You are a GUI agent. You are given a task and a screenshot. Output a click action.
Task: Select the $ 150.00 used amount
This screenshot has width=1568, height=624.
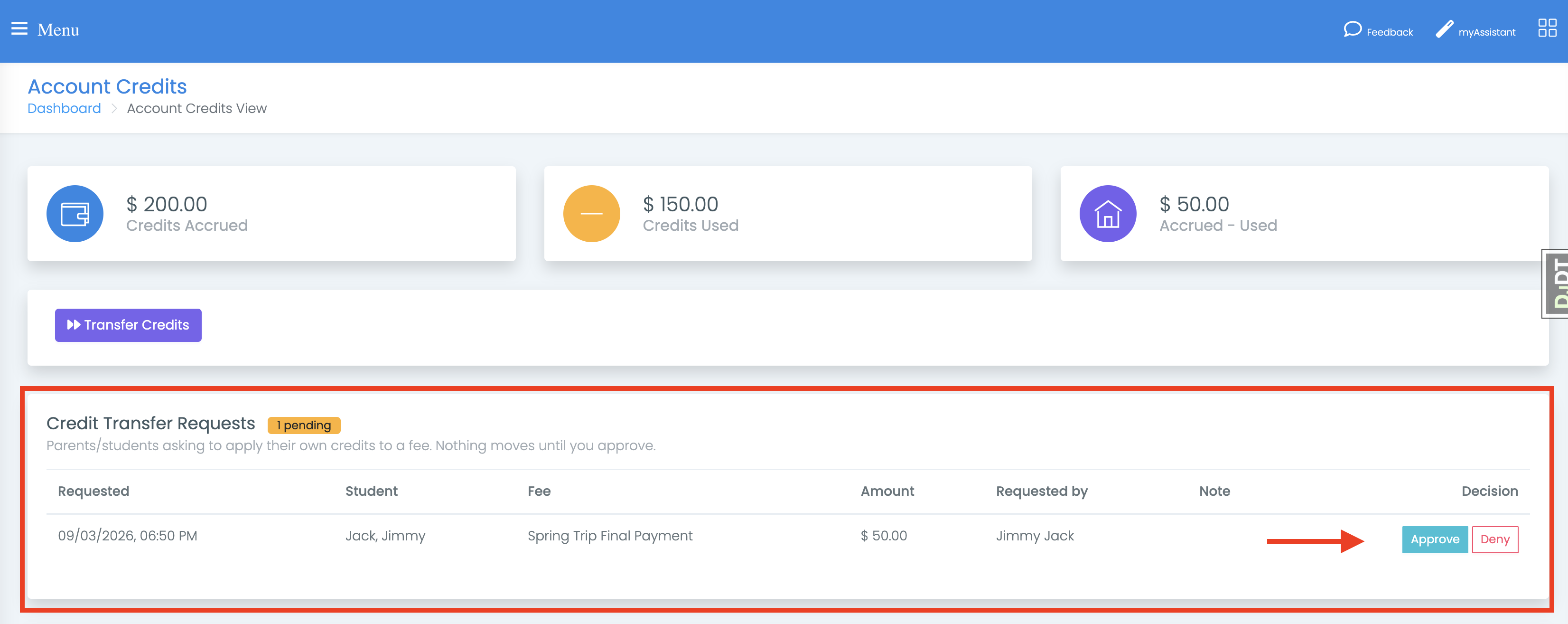[681, 204]
